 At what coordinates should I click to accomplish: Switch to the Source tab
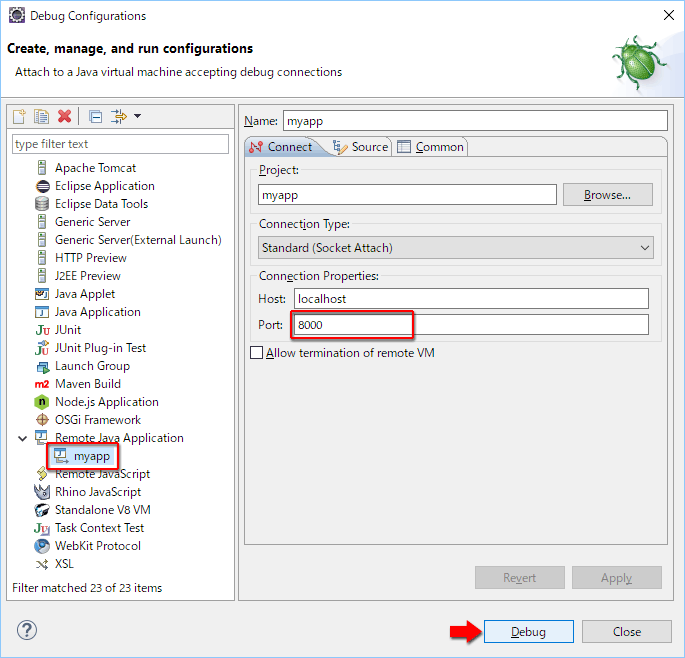click(360, 147)
